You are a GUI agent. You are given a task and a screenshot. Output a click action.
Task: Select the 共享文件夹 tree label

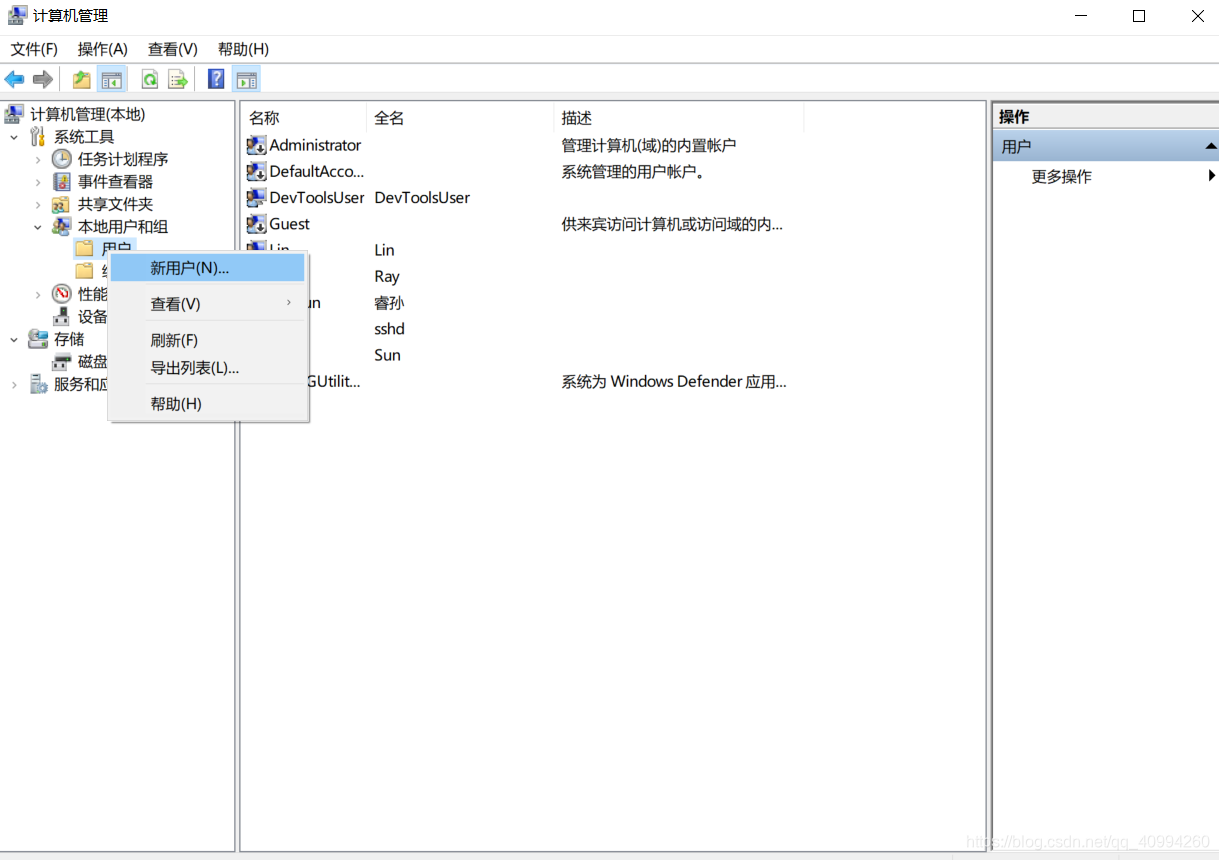tap(116, 204)
